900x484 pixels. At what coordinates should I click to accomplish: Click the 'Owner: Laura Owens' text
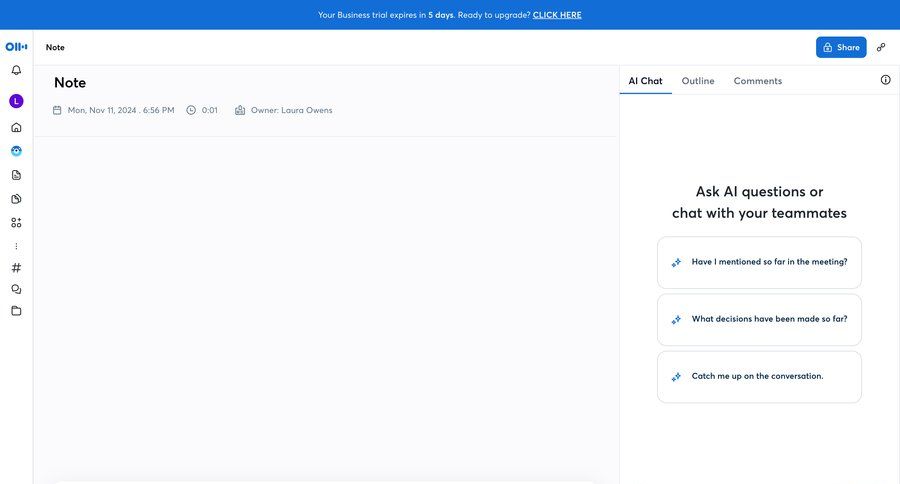coord(292,110)
